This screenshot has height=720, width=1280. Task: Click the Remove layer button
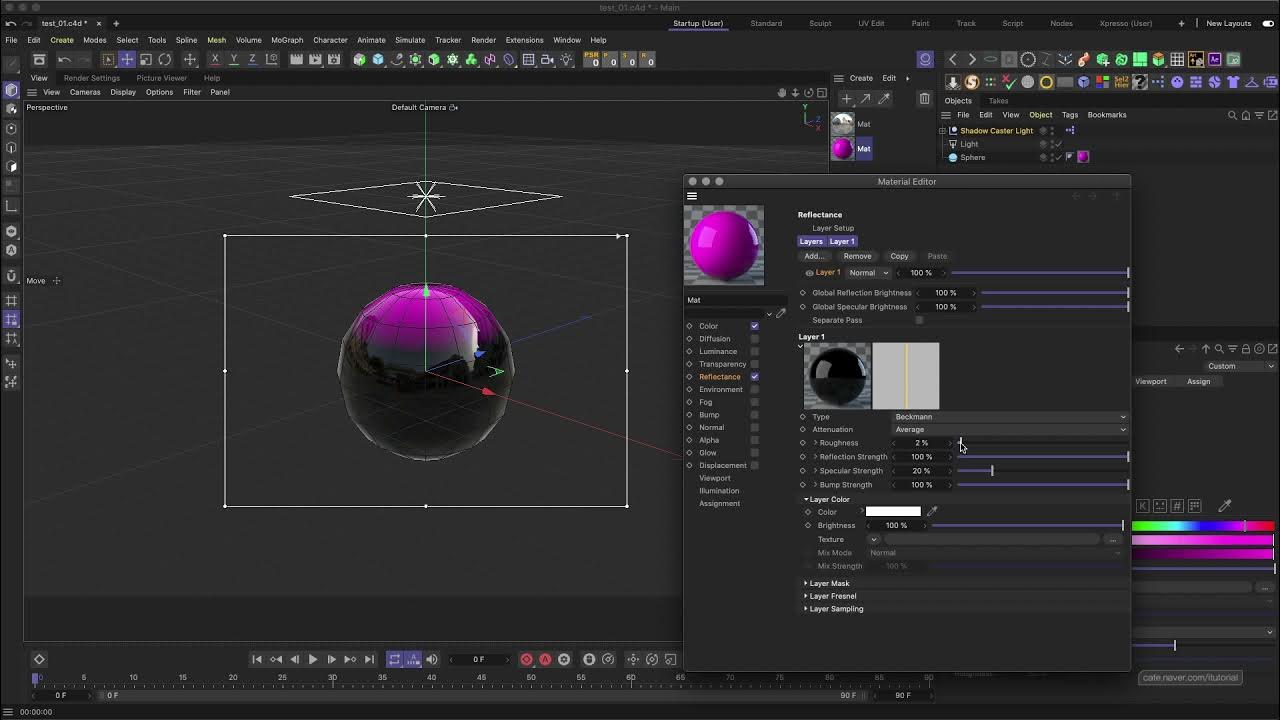(x=857, y=256)
